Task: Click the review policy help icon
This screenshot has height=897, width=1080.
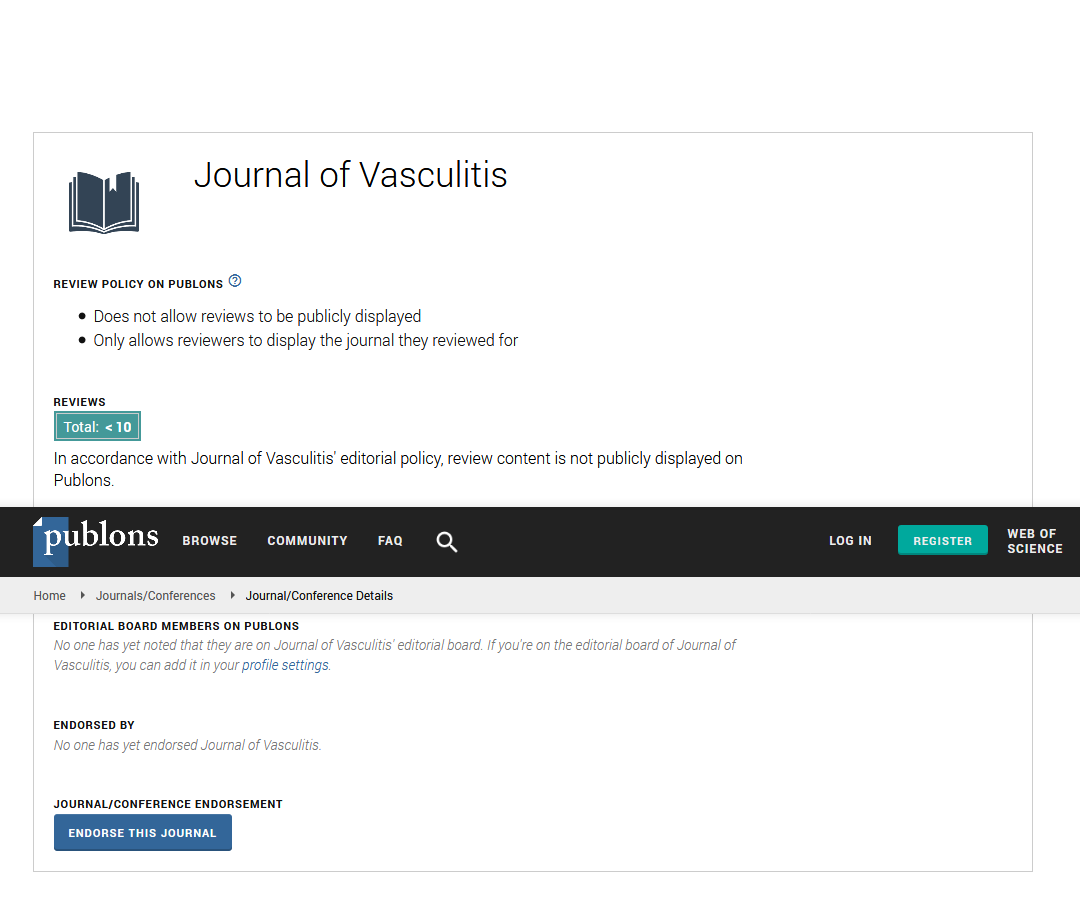Action: click(235, 281)
